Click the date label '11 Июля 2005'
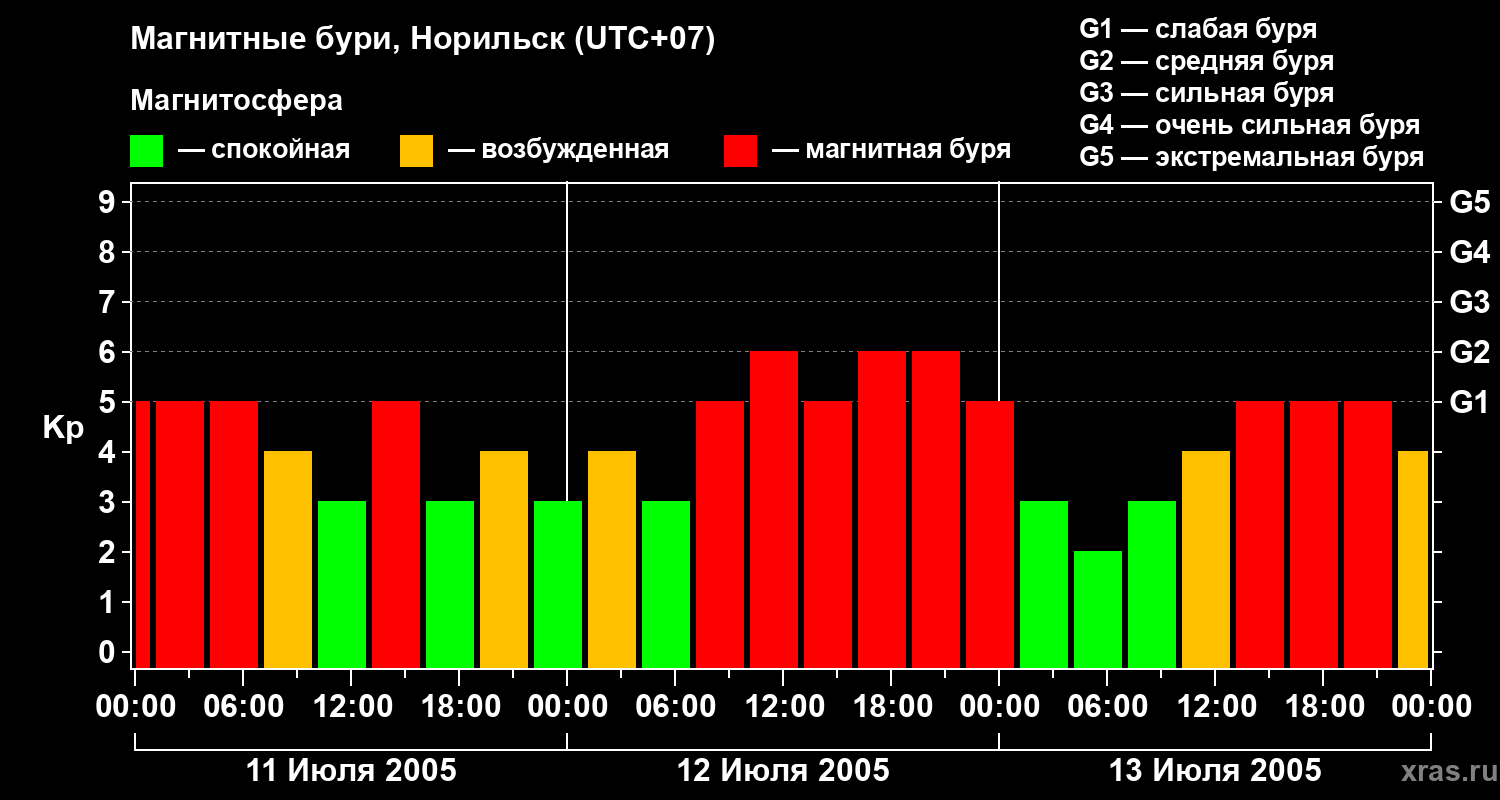 point(351,771)
